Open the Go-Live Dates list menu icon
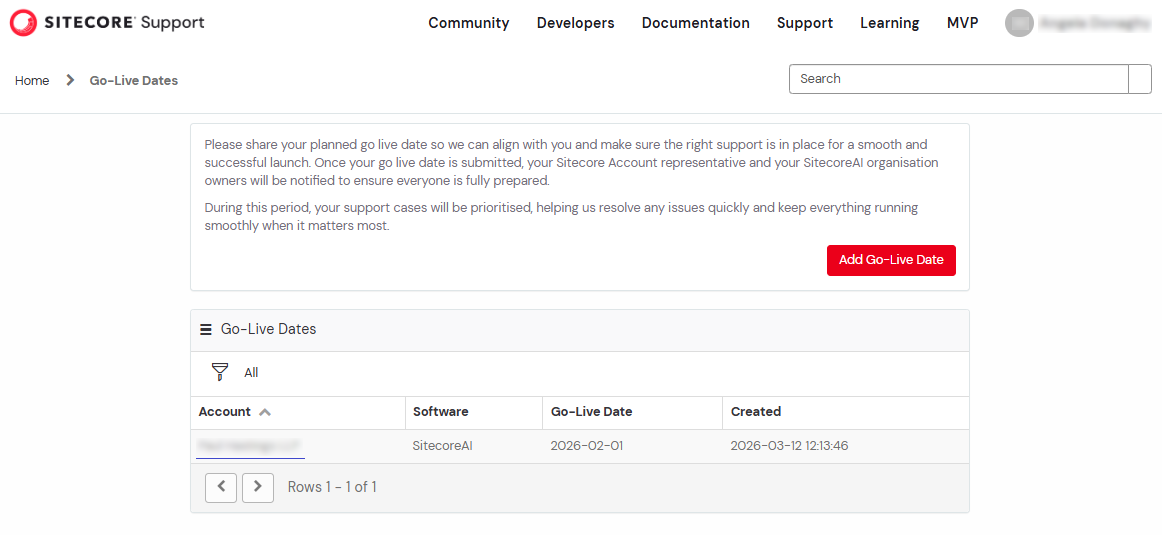Viewport: 1162px width, 535px height. coord(206,329)
